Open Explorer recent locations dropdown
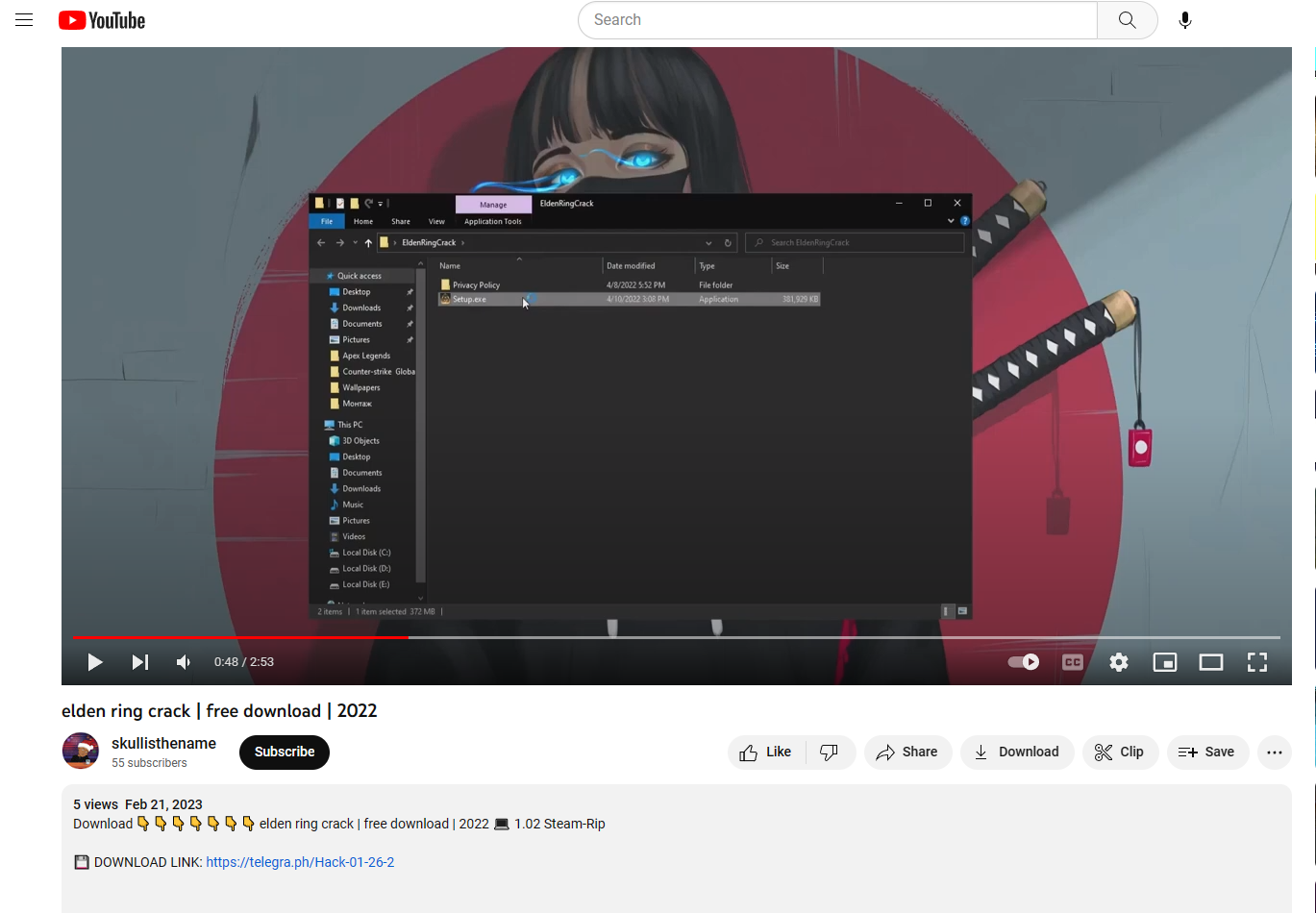 [355, 243]
